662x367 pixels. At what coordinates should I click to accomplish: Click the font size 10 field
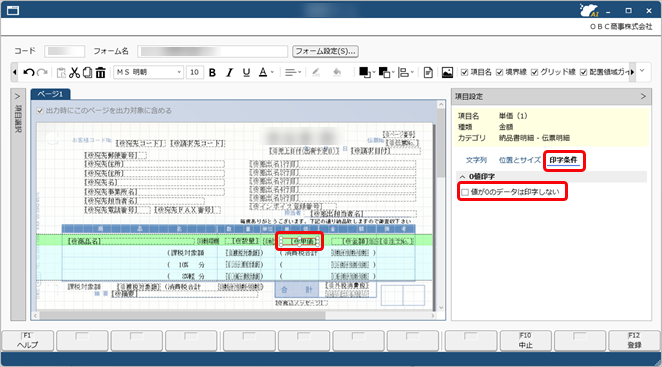point(194,72)
